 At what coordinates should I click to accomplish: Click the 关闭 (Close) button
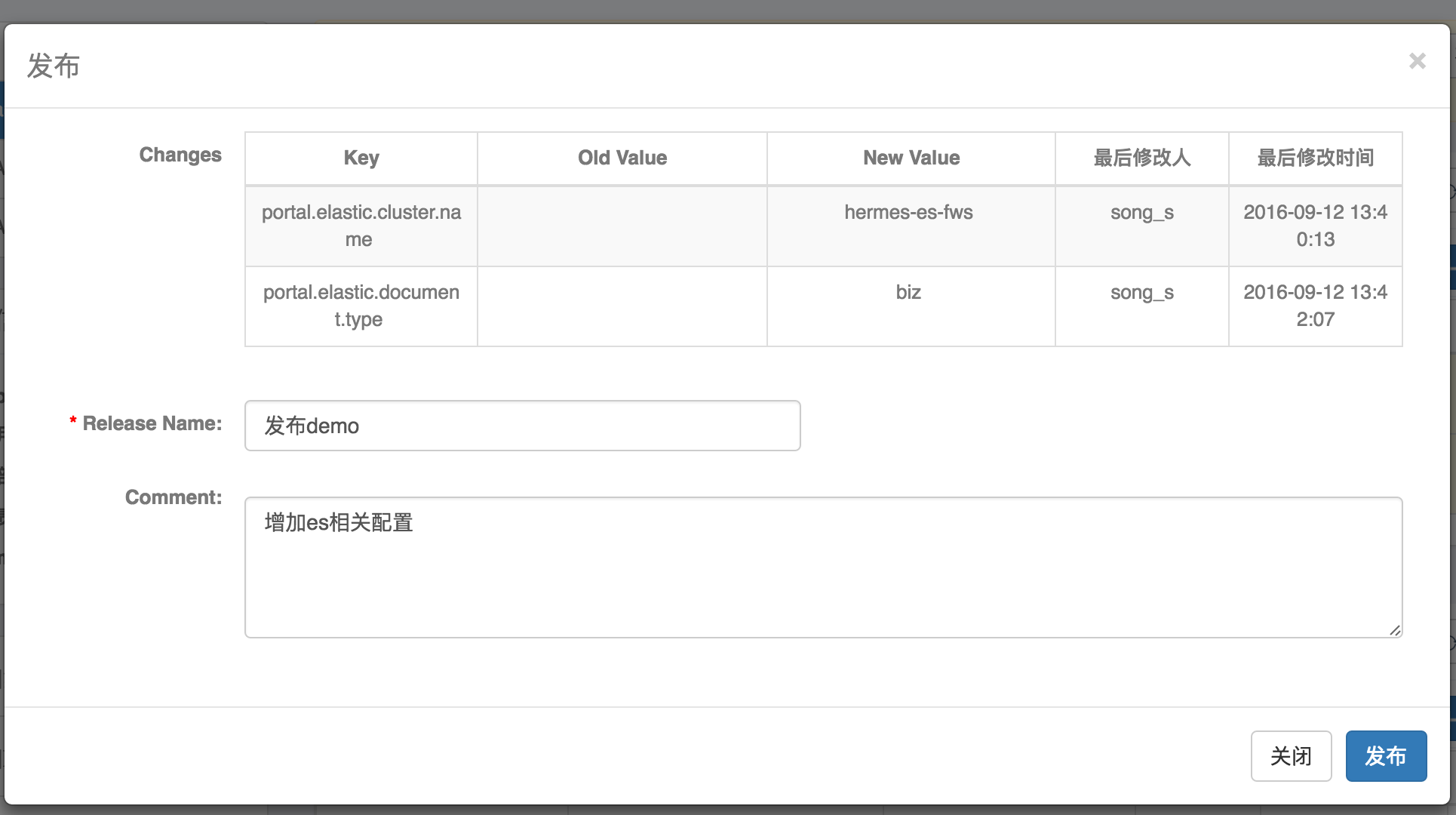coord(1292,755)
